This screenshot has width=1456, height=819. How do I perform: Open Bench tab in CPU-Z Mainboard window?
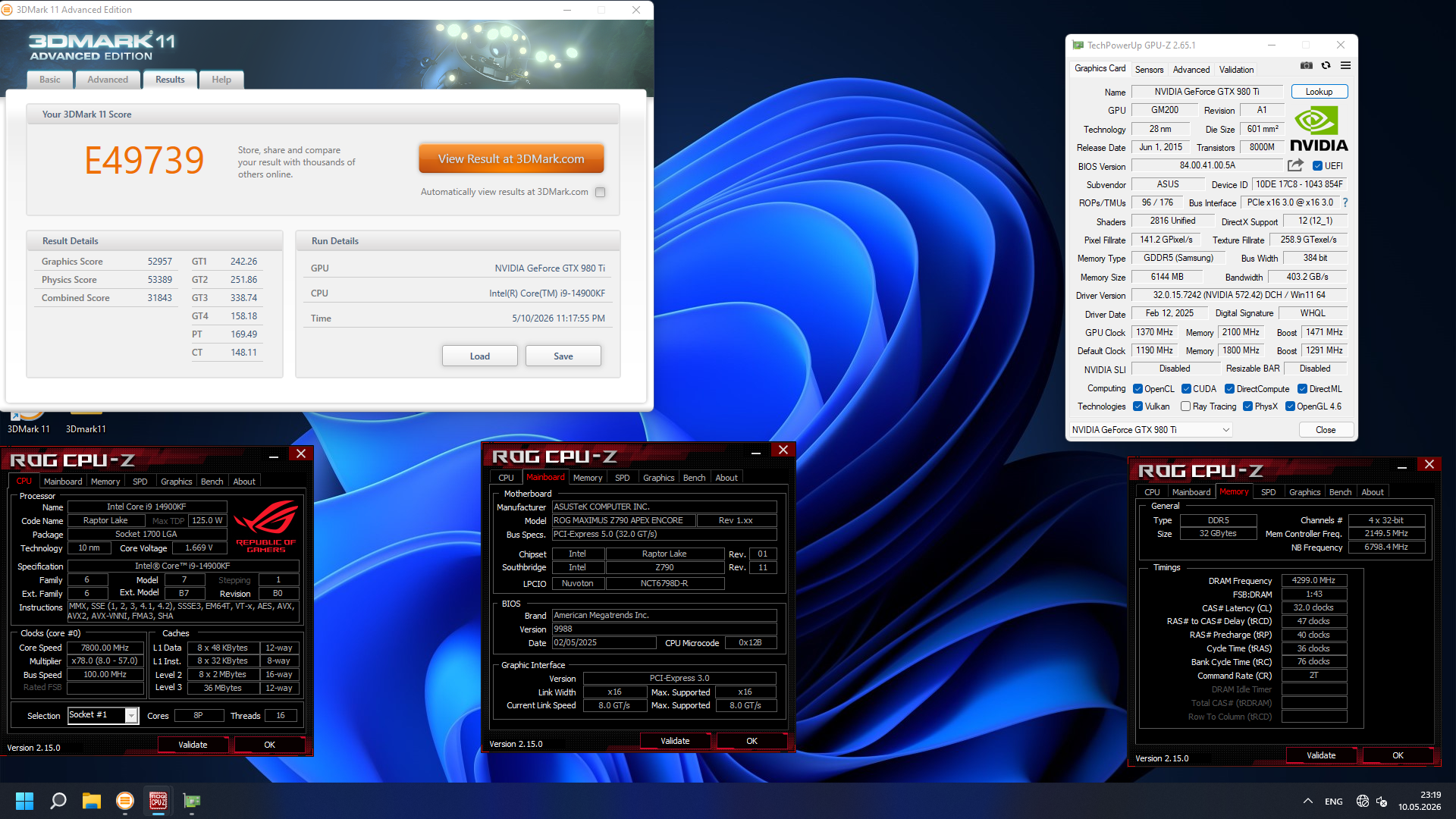(694, 478)
